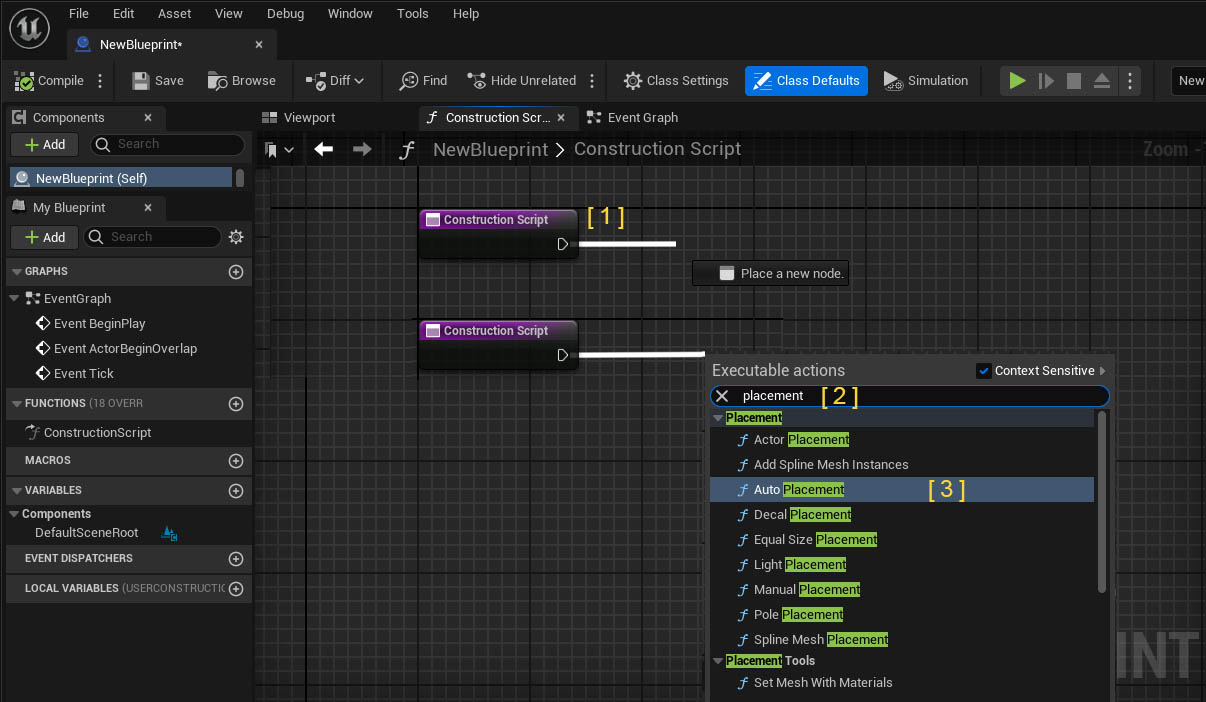
Task: Open play options three-dot menu
Action: (1130, 81)
